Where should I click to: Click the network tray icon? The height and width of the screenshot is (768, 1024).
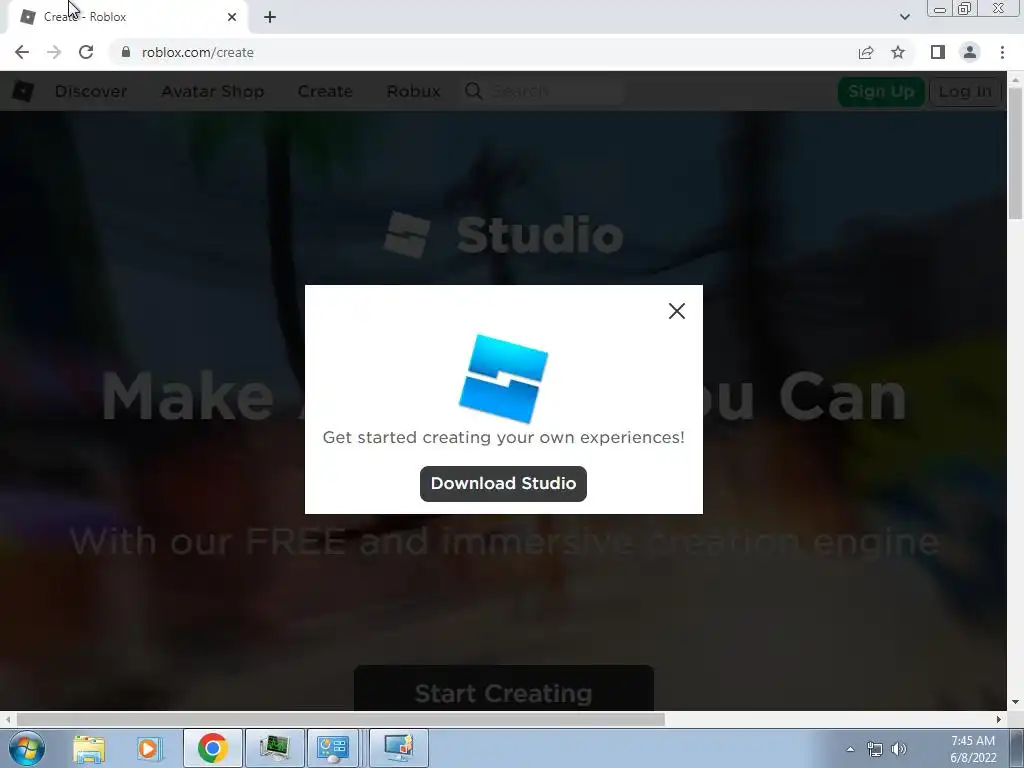click(874, 749)
